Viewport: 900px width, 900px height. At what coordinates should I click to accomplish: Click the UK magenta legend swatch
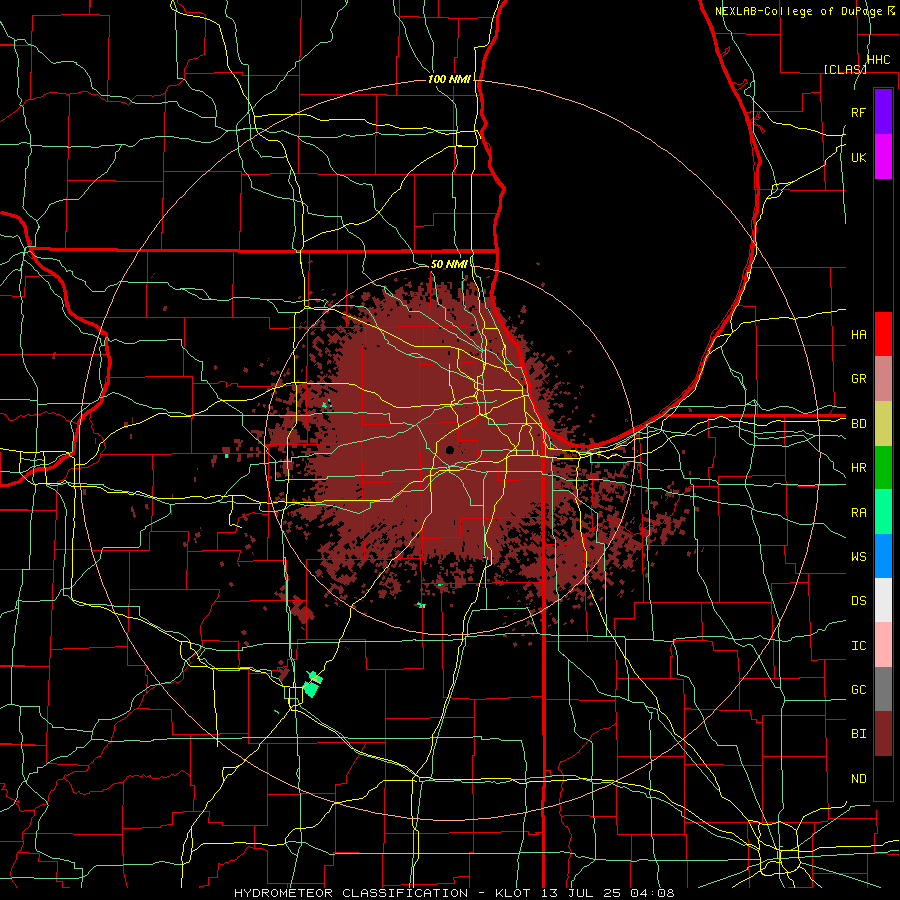883,157
